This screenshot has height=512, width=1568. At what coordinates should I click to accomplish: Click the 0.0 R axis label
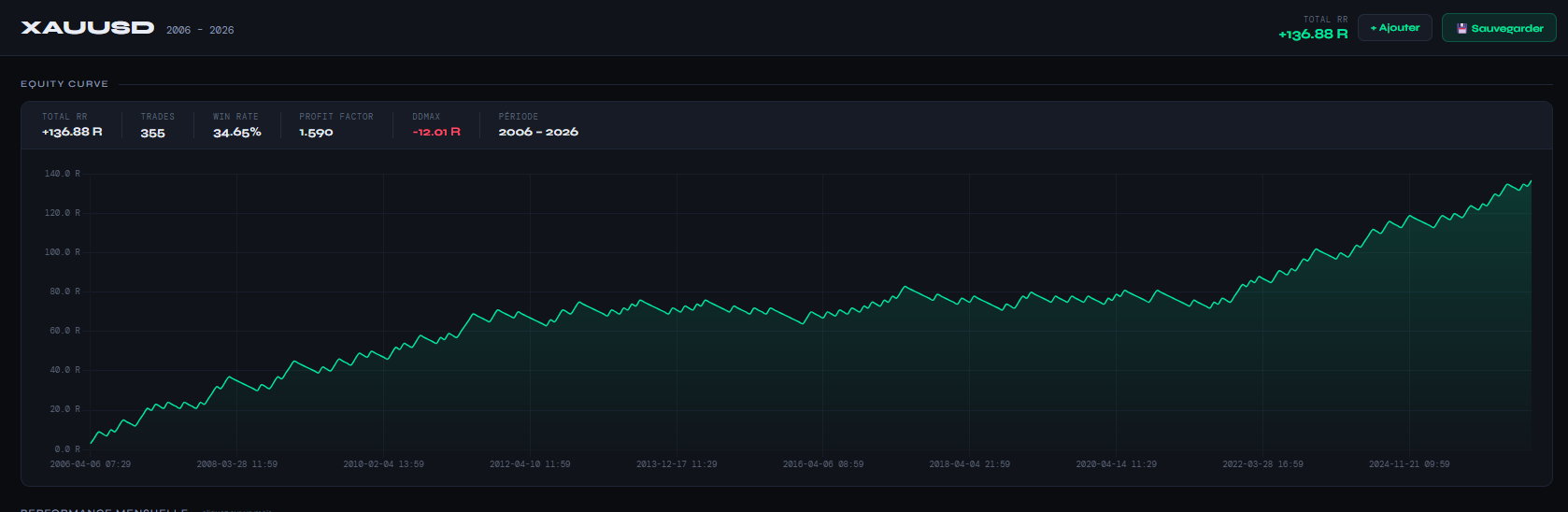point(67,449)
